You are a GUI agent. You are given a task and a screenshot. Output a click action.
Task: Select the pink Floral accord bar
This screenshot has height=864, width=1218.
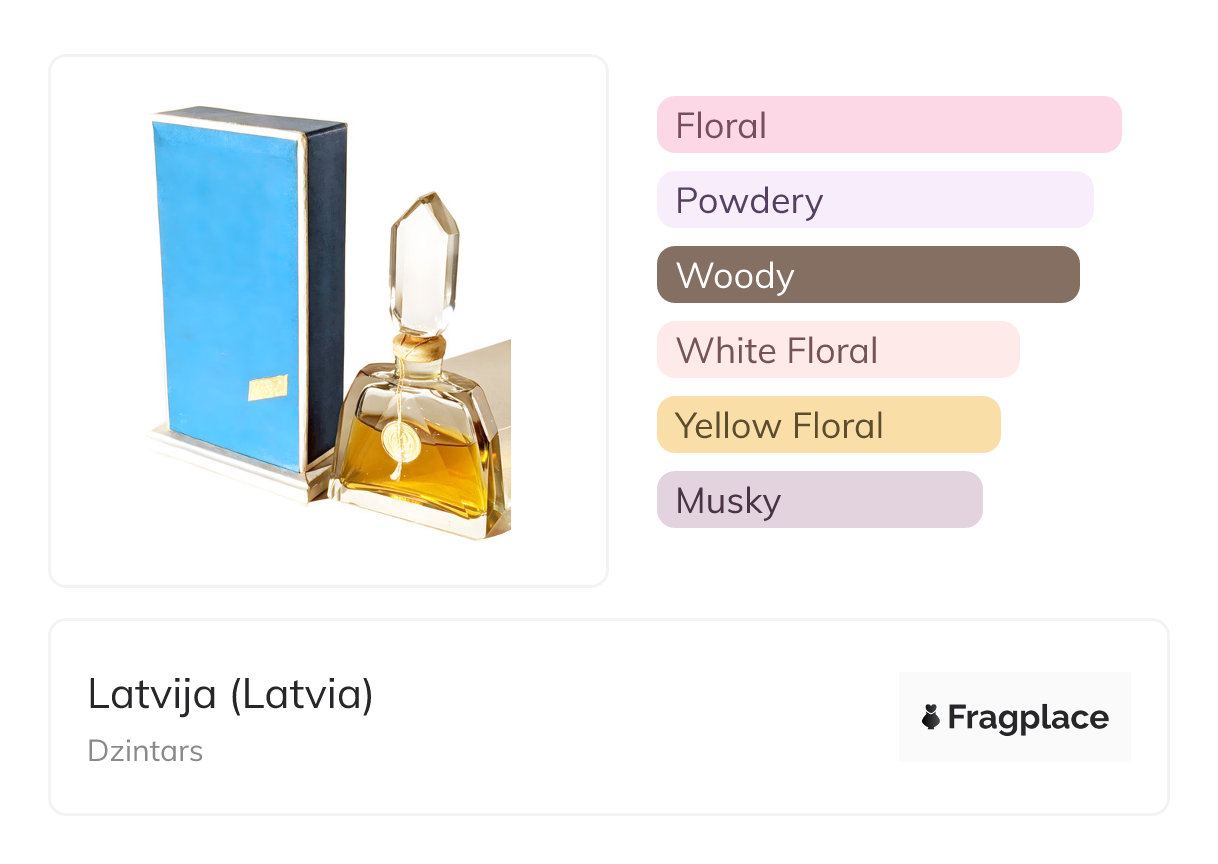click(x=888, y=125)
